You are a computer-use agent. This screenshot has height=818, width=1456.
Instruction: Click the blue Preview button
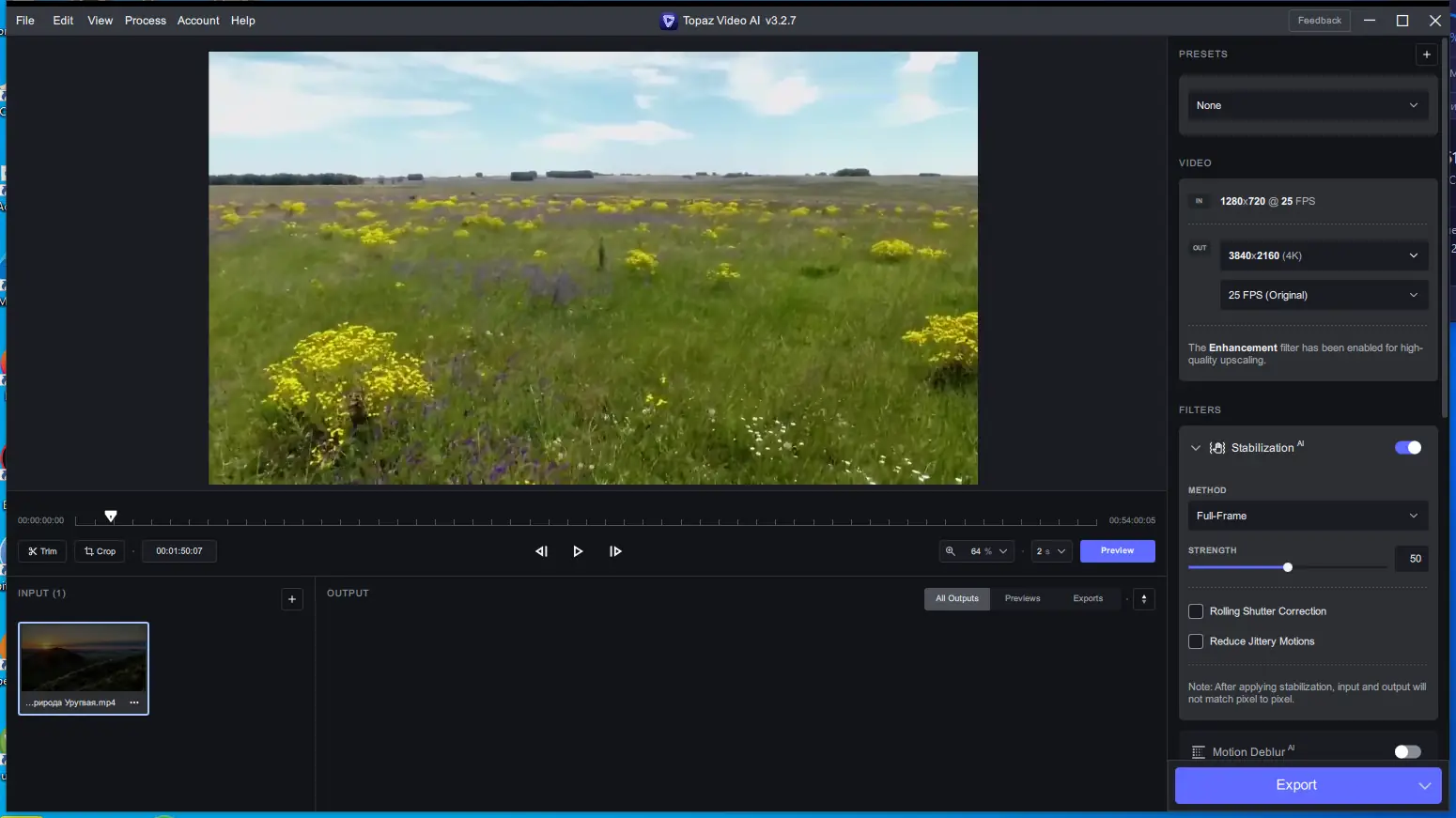click(1117, 551)
